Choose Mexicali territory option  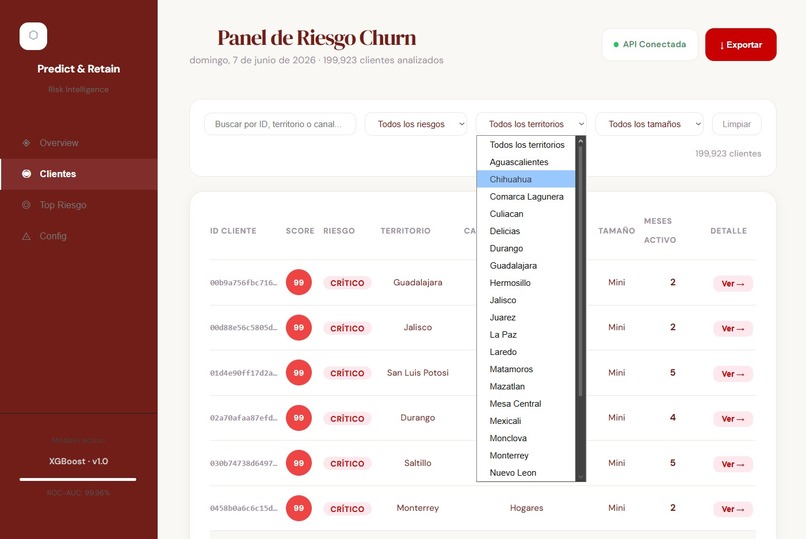[x=526, y=421]
